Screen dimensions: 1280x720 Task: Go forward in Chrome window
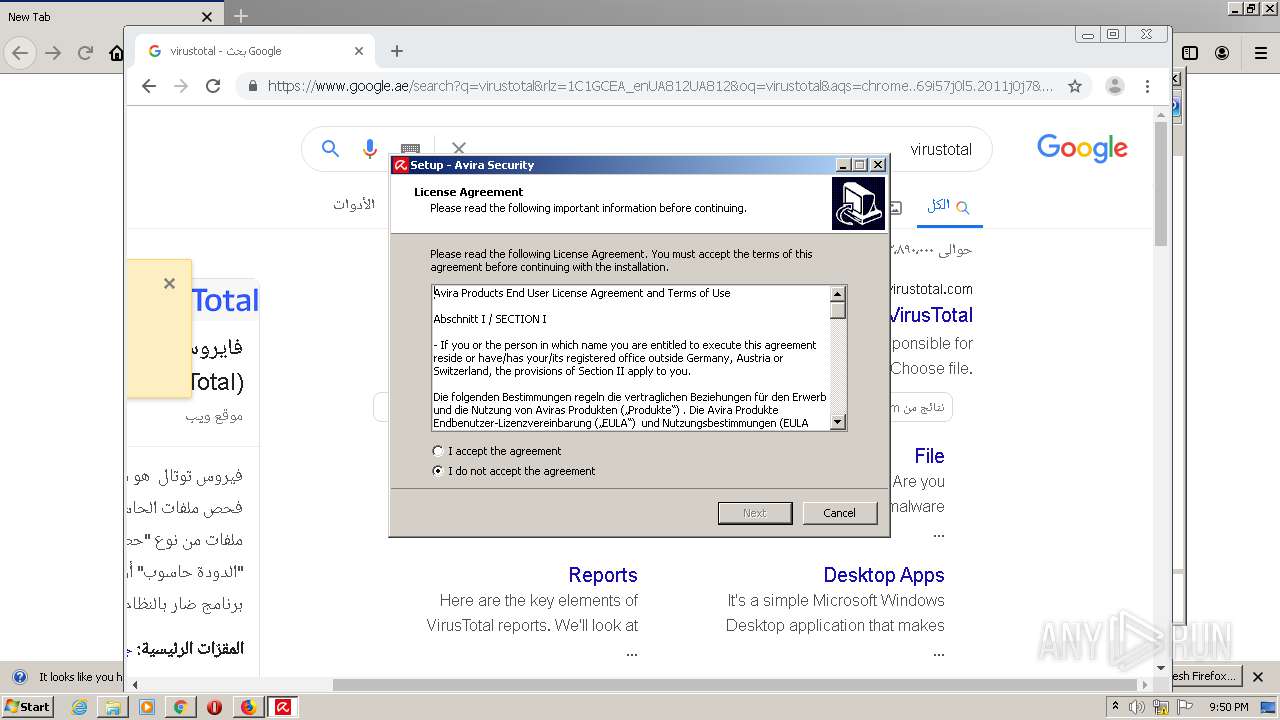pos(181,86)
